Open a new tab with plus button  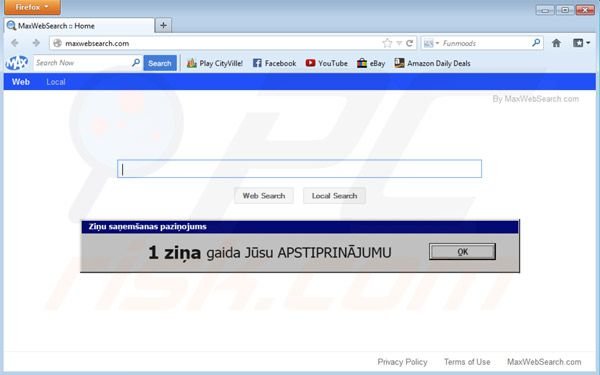pyautogui.click(x=163, y=26)
